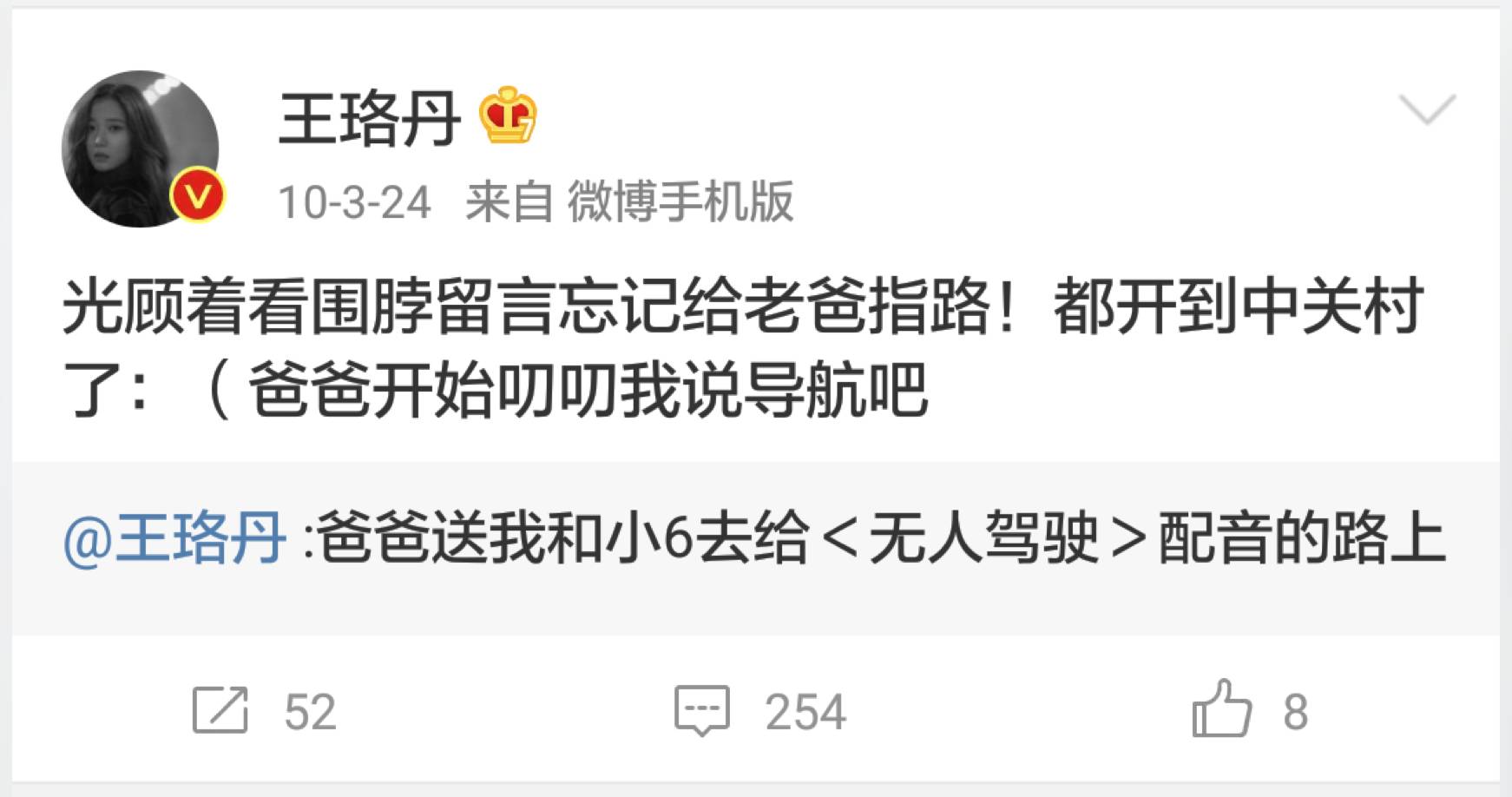The image size is (1512, 797).
Task: Click the post date 10-3-24
Action: (354, 202)
